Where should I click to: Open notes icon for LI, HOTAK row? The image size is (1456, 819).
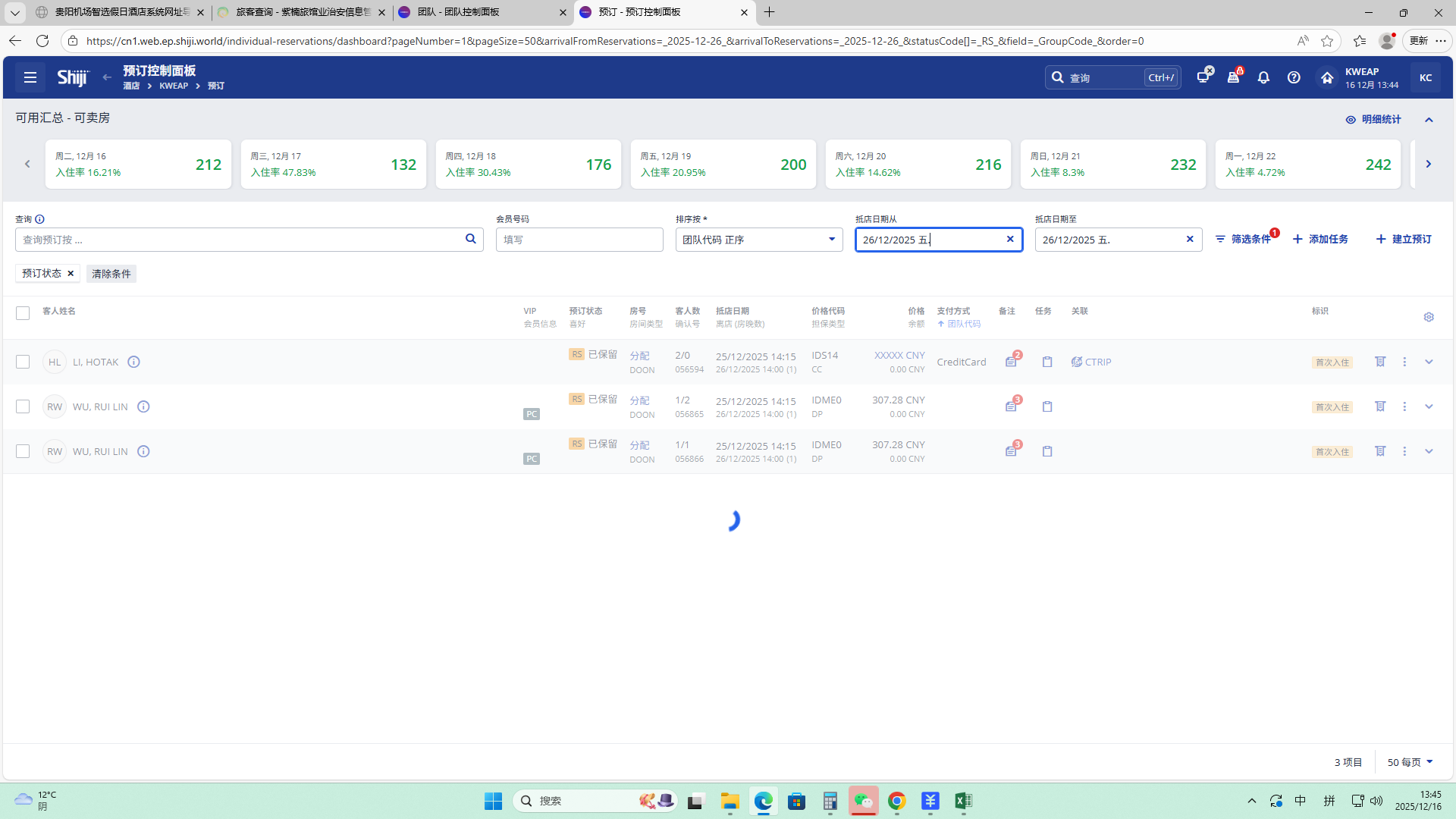tap(1012, 362)
